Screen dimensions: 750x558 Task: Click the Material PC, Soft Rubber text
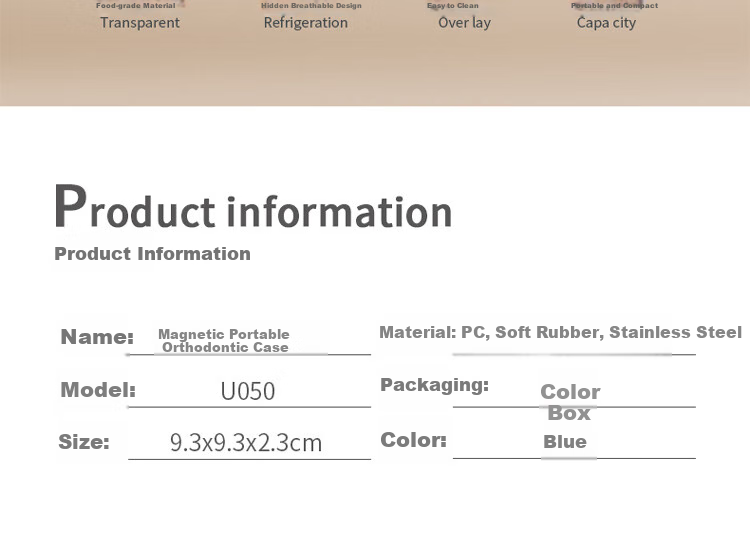(561, 332)
